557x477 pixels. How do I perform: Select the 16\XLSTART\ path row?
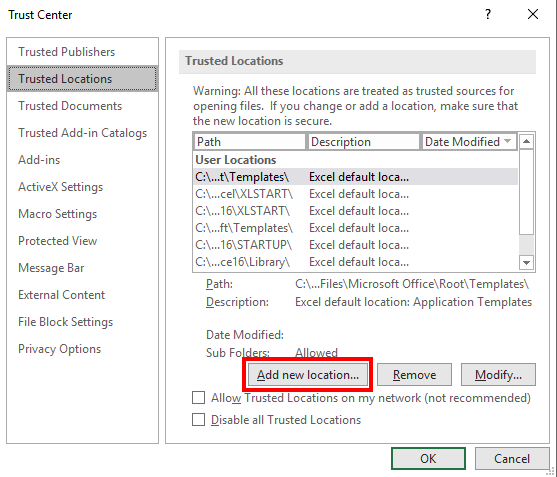(355, 211)
